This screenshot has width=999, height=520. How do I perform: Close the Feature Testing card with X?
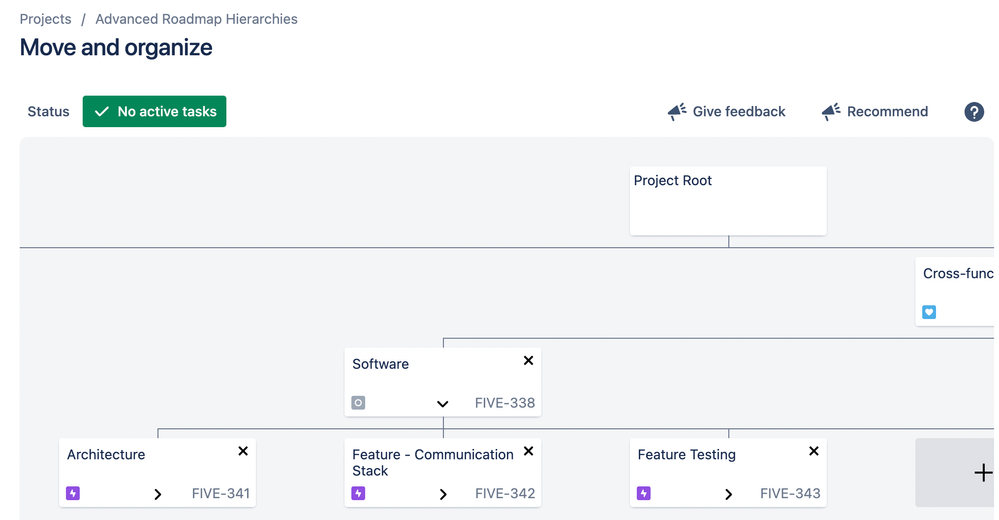tap(814, 451)
